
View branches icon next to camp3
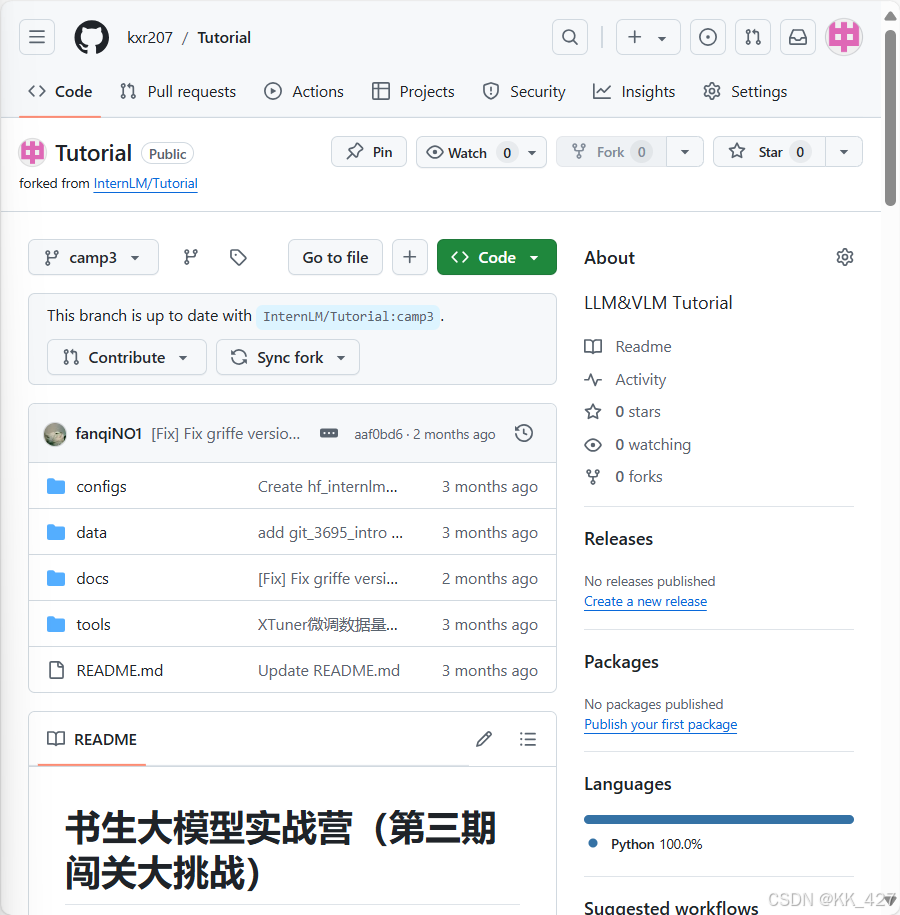point(191,257)
